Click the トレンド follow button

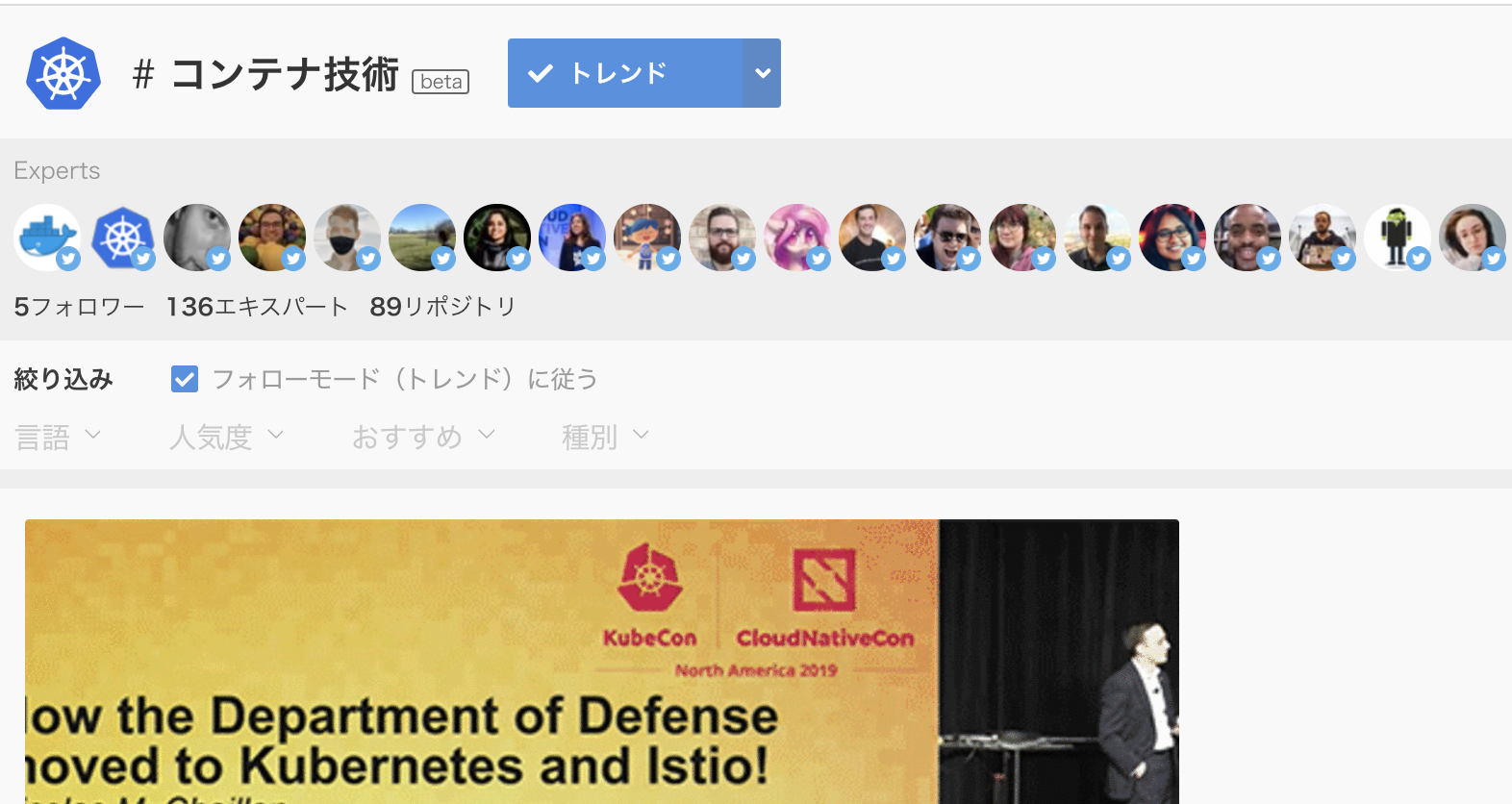pyautogui.click(x=625, y=73)
